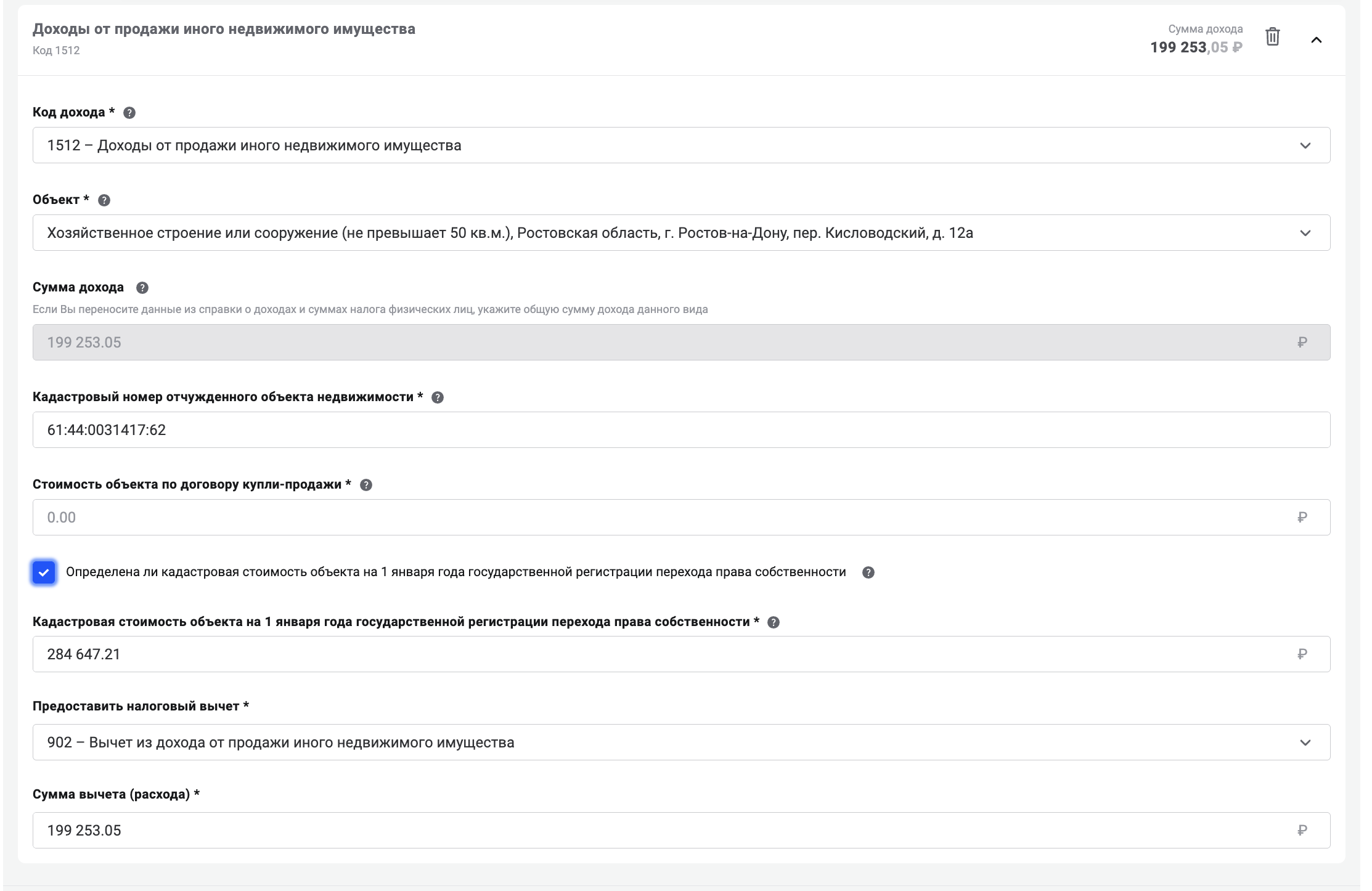Delete the income entry with trash icon
1372x891 pixels.
tap(1272, 38)
